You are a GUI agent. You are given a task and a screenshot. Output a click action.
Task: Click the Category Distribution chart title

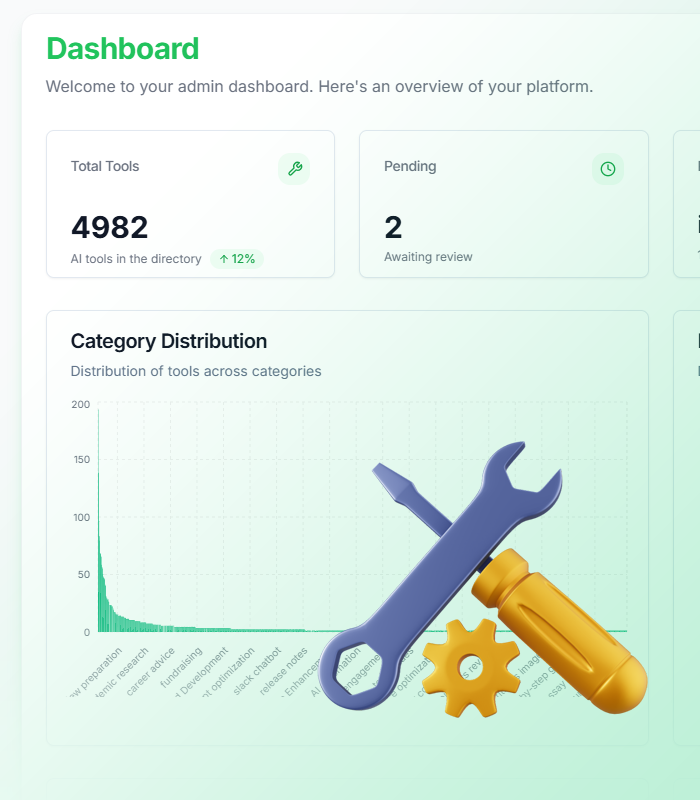[168, 341]
